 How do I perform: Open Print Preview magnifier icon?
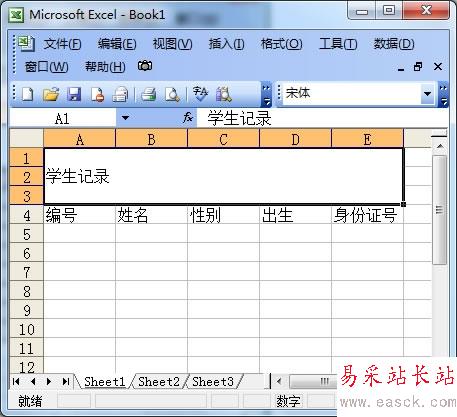tap(172, 94)
